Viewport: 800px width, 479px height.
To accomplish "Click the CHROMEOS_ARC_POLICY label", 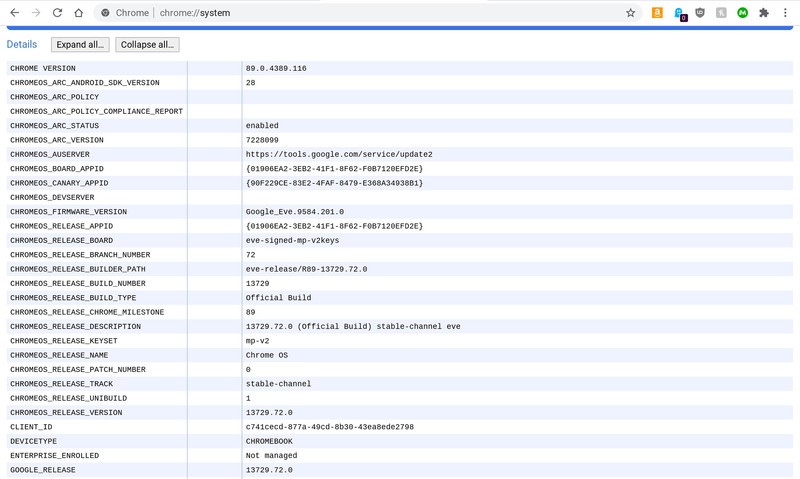I will [55, 97].
